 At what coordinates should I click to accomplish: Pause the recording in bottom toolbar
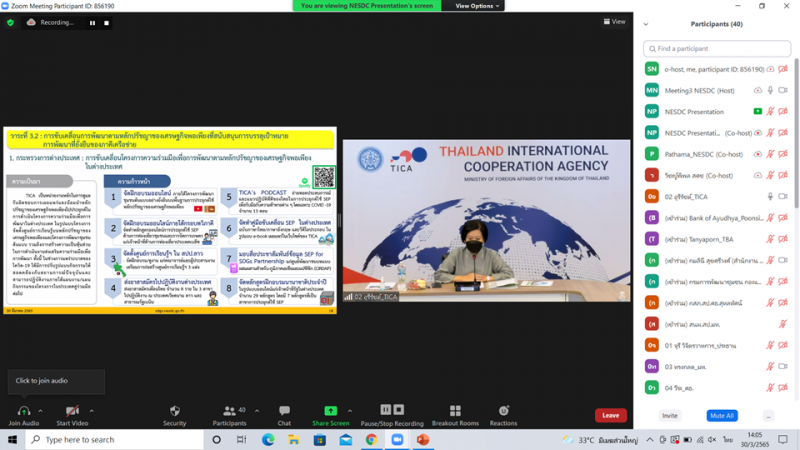tap(386, 410)
